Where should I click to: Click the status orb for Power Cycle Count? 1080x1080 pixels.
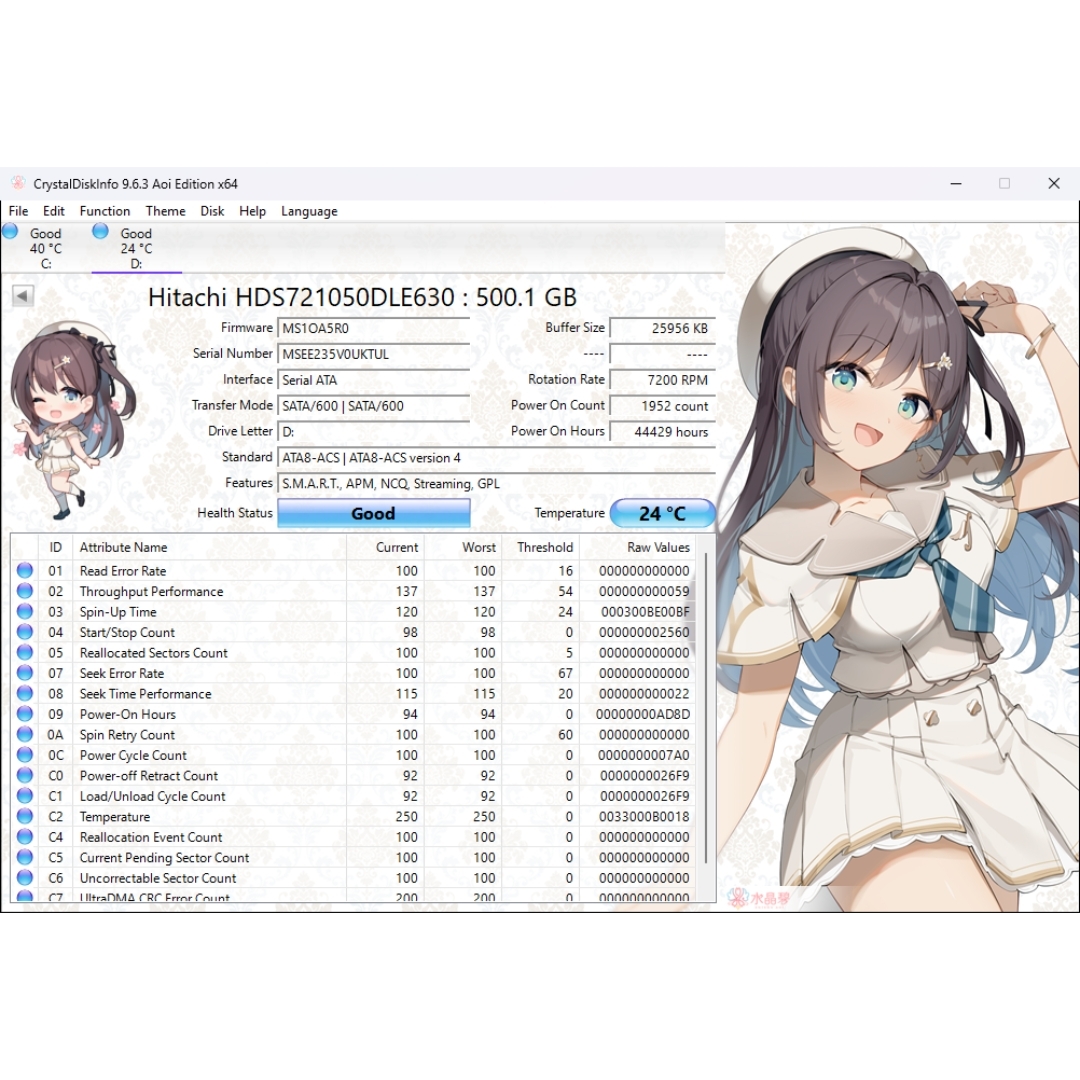tap(25, 755)
